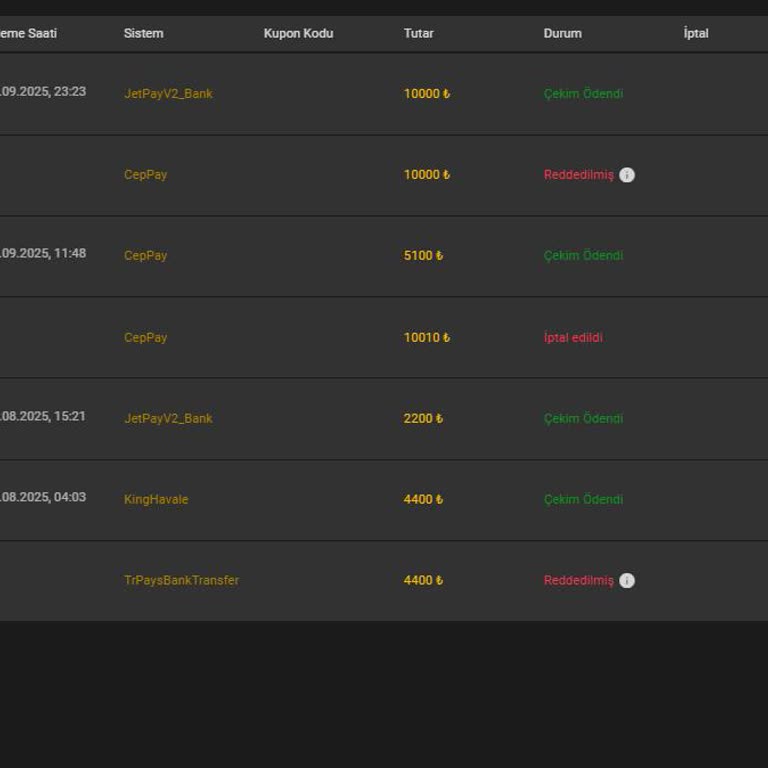Viewport: 768px width, 768px height.
Task: Select the İptal column header
Action: (x=696, y=33)
